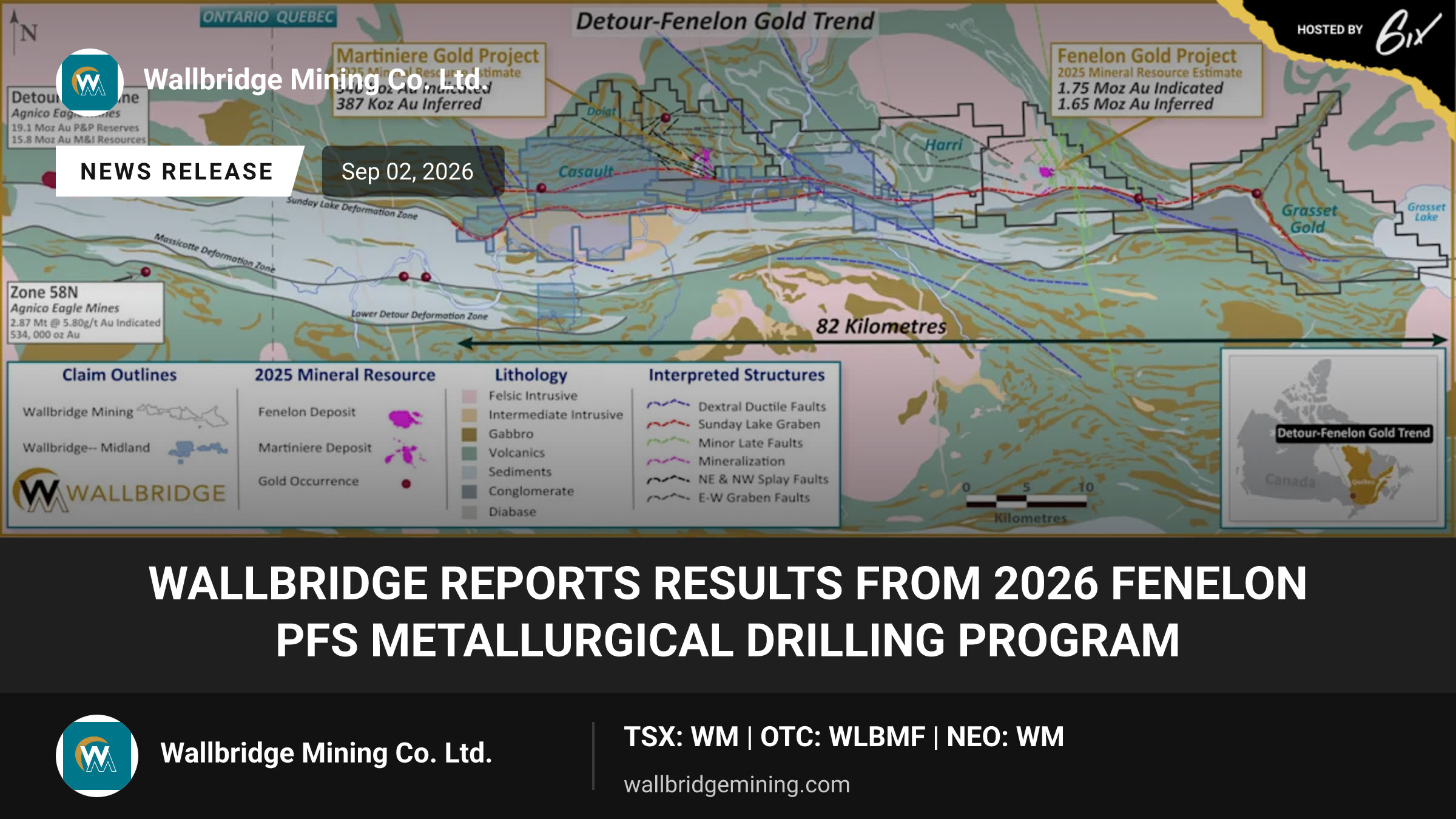The image size is (1456, 819).
Task: Click the Martiniere Gold Project callout box
Action: click(x=439, y=80)
